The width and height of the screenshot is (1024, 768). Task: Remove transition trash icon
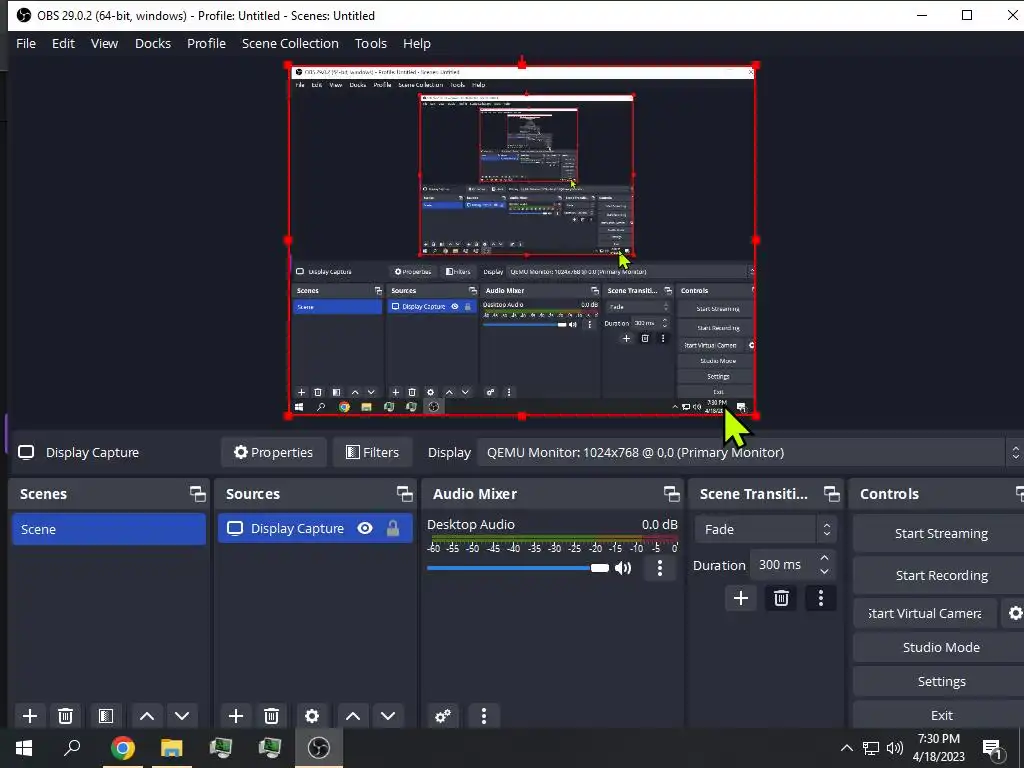coord(781,598)
